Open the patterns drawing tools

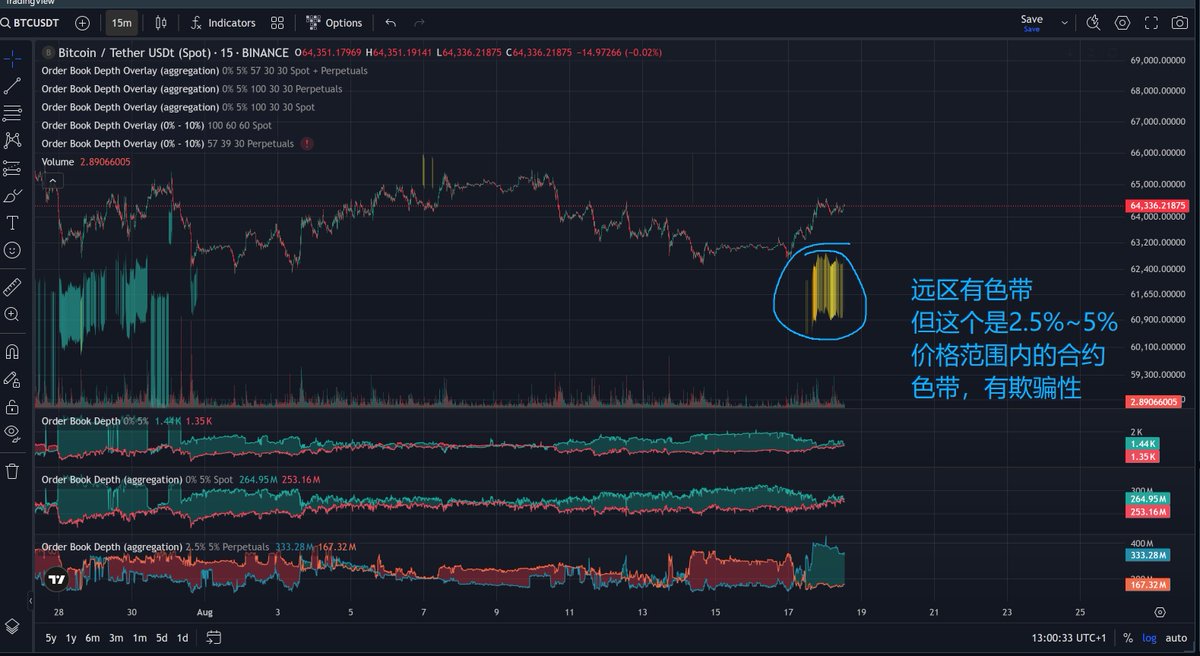click(13, 140)
